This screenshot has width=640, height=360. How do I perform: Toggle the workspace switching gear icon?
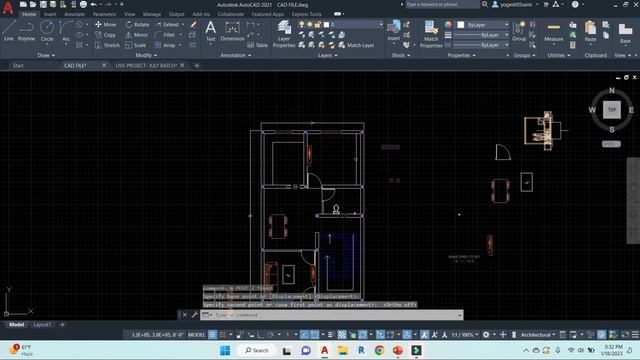pos(486,335)
